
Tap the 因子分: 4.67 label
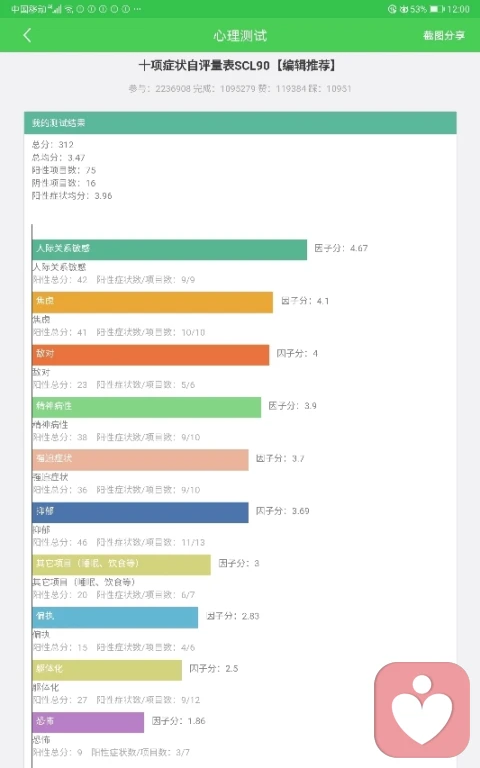pos(341,248)
